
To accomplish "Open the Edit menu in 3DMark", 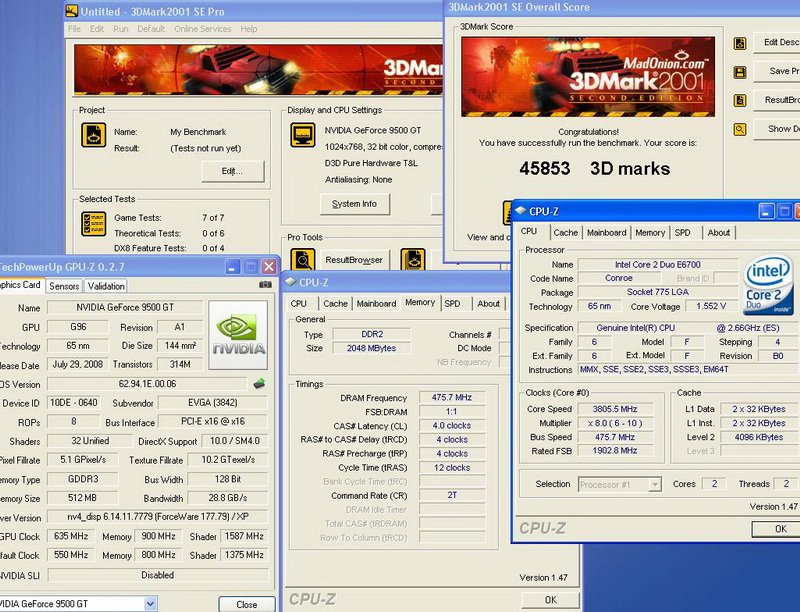I will click(x=97, y=29).
